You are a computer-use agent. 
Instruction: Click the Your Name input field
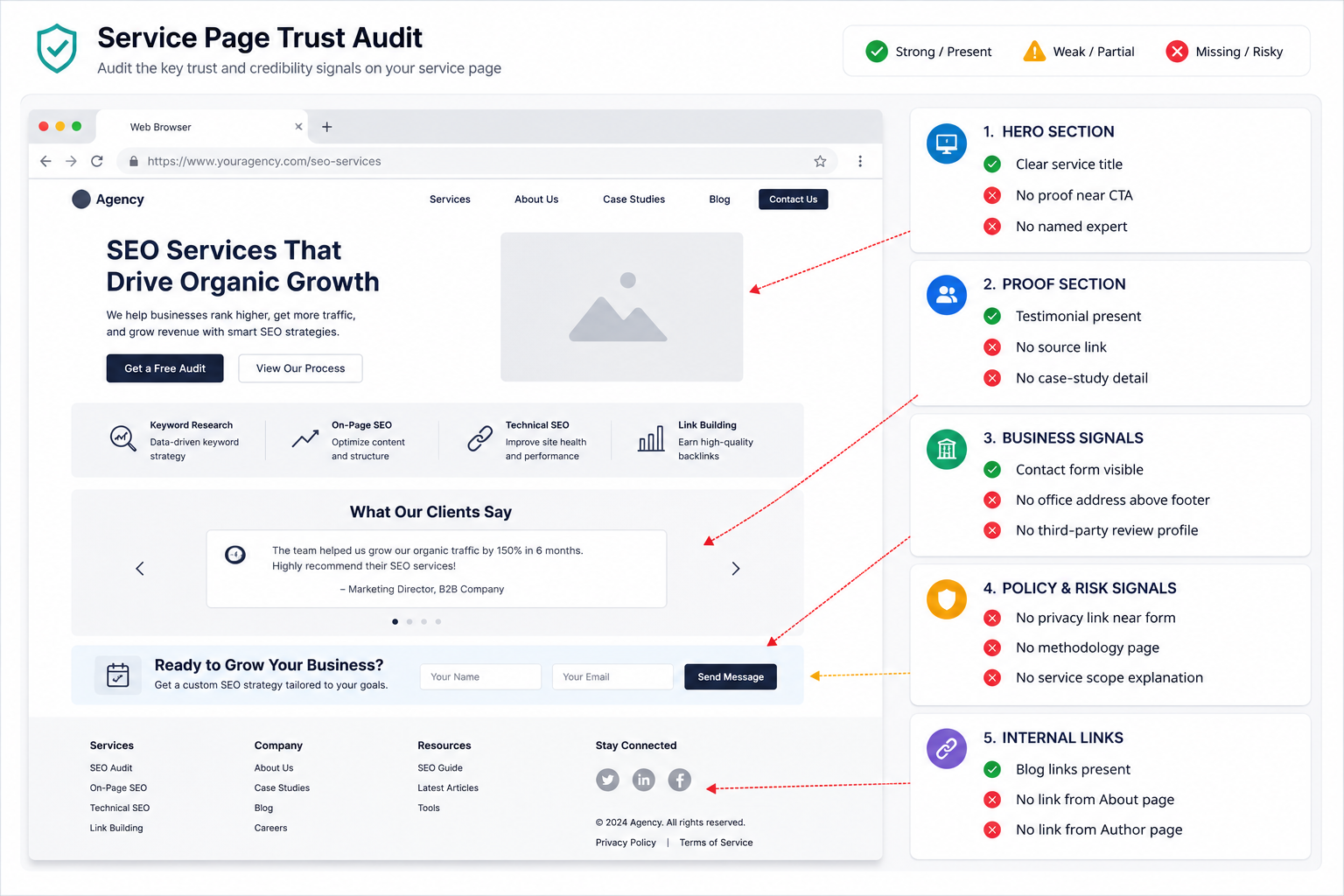[480, 676]
